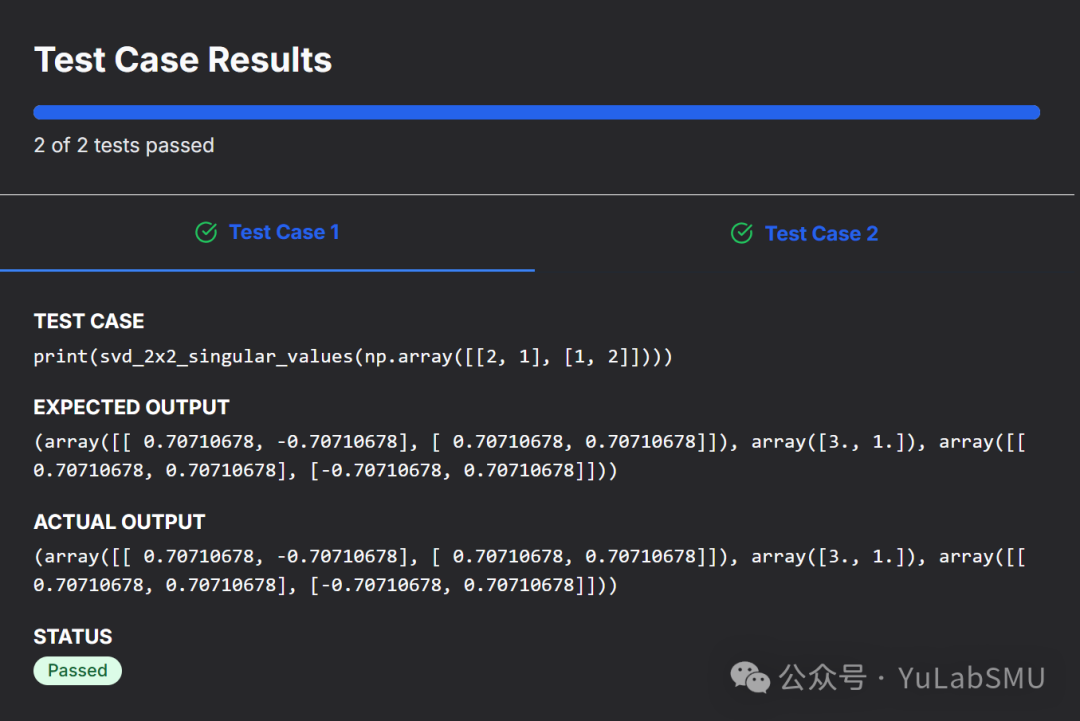1080x721 pixels.
Task: Click the WeChat logo in the watermark
Action: (750, 678)
